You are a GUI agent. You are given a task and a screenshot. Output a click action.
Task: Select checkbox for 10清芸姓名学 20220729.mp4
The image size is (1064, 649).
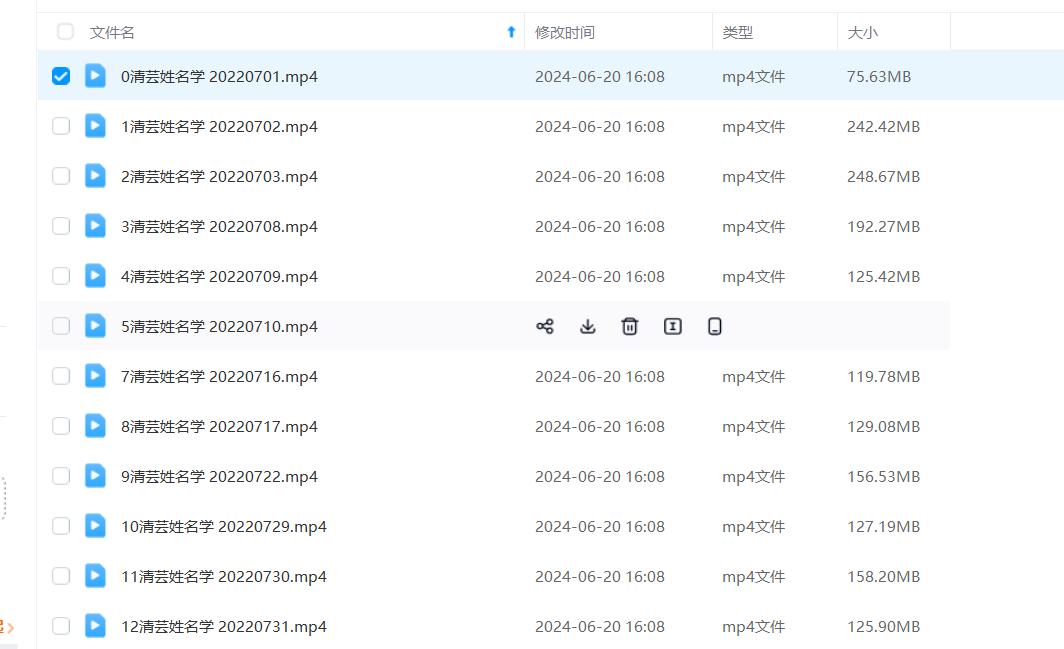61,526
